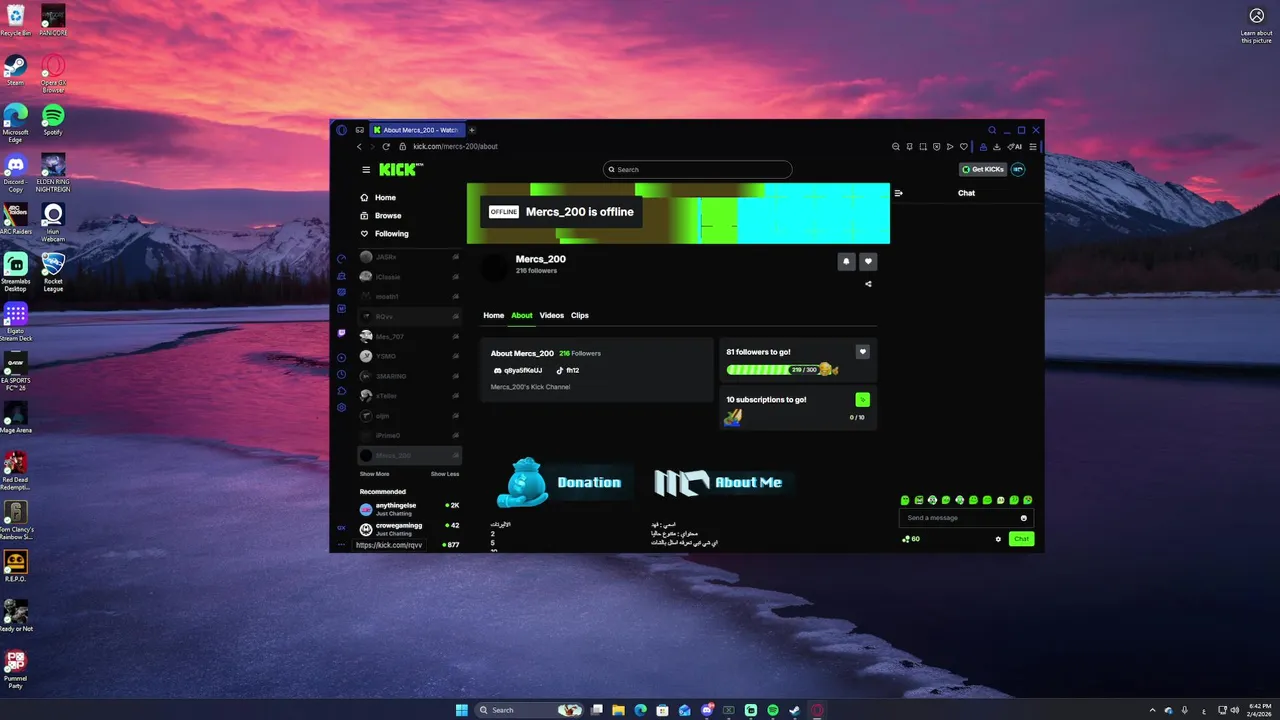The width and height of the screenshot is (1280, 720).
Task: Go back in Opera GX browser
Action: point(359,147)
